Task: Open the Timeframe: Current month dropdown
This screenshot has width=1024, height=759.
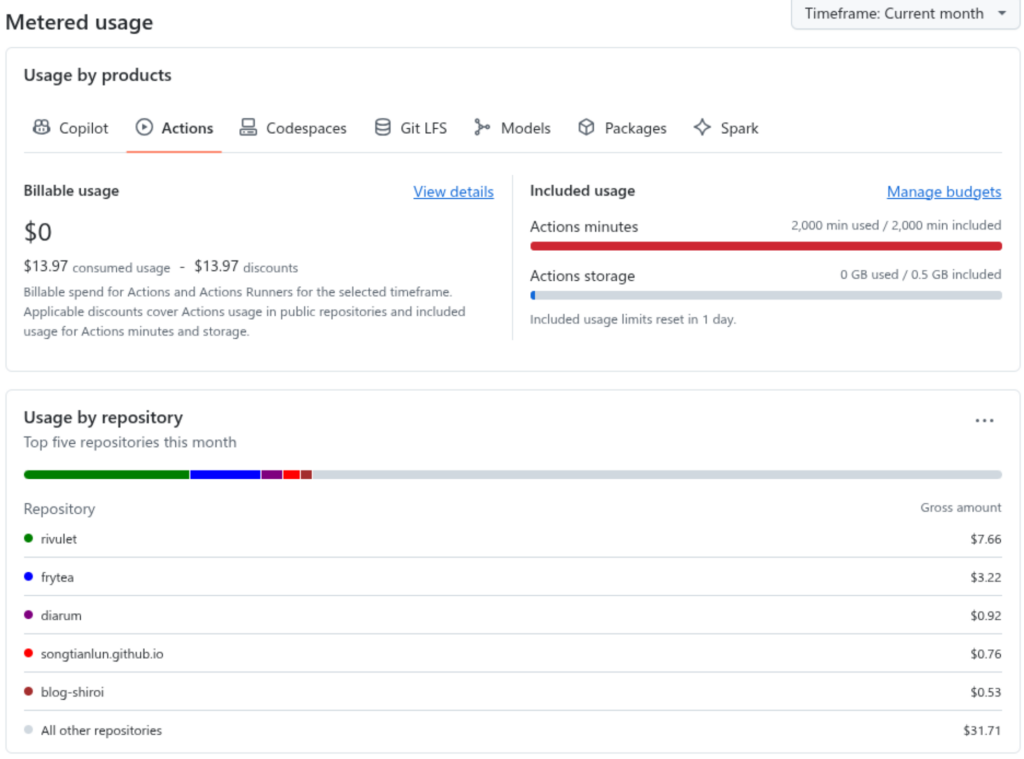Action: [x=905, y=14]
